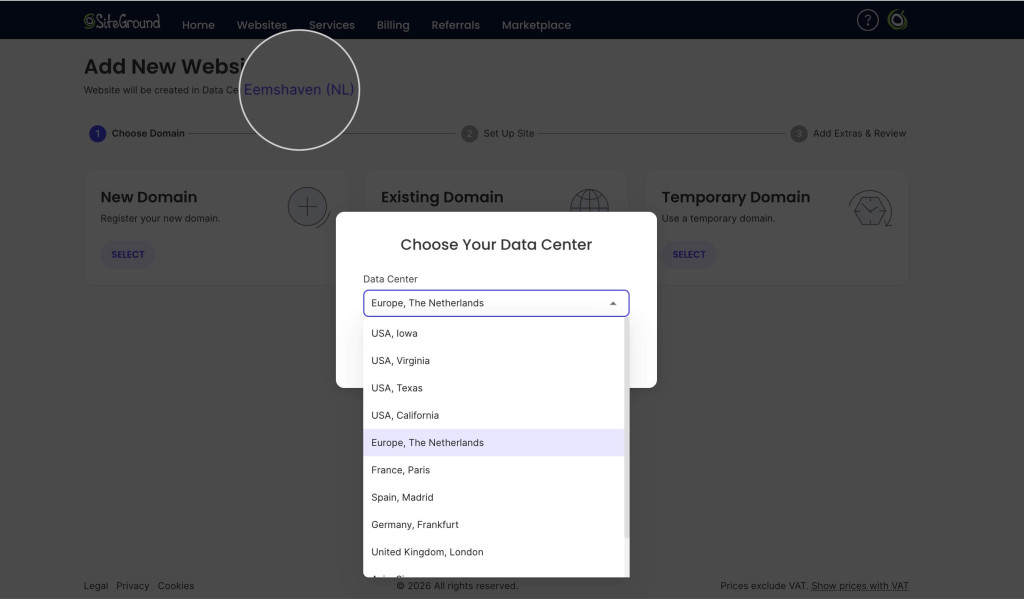The width and height of the screenshot is (1024, 599).
Task: Choose France, Paris data center
Action: coord(494,470)
